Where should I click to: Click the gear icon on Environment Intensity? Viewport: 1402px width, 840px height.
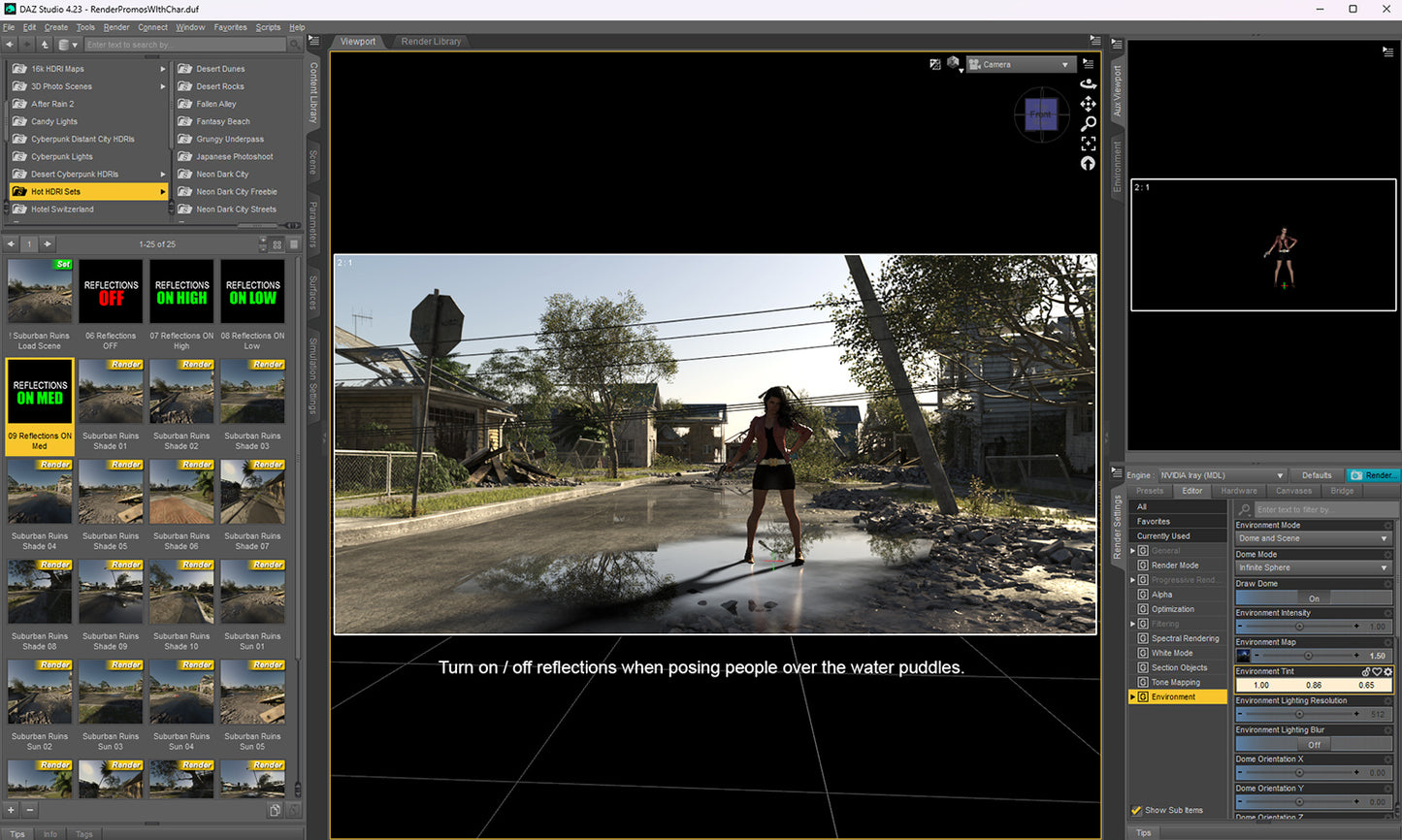coord(1388,613)
